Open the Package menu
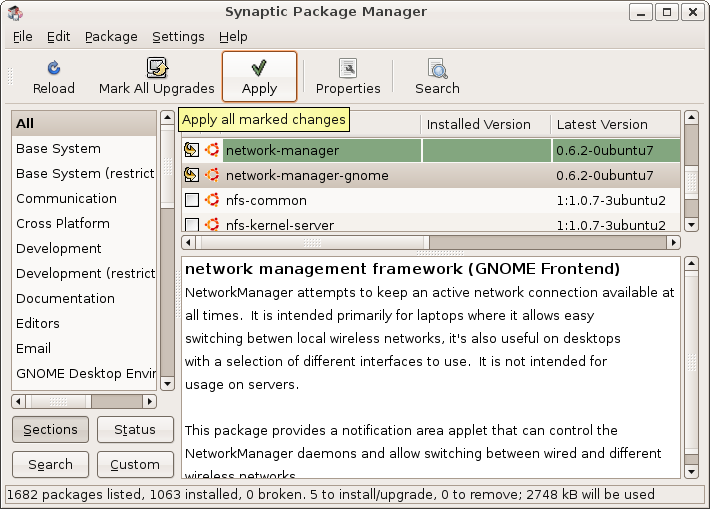The image size is (710, 509). coord(111,37)
